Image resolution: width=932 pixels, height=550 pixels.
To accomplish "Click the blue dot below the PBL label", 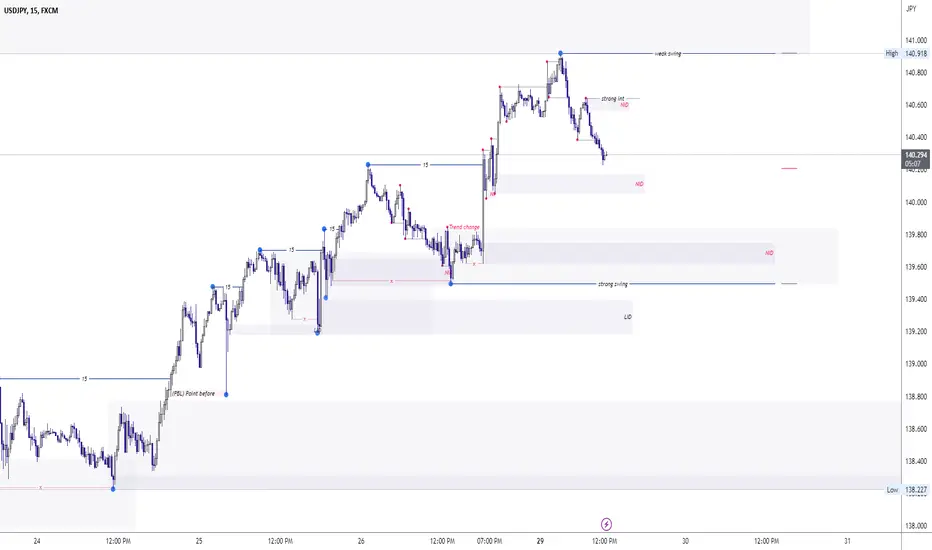I will [227, 394].
